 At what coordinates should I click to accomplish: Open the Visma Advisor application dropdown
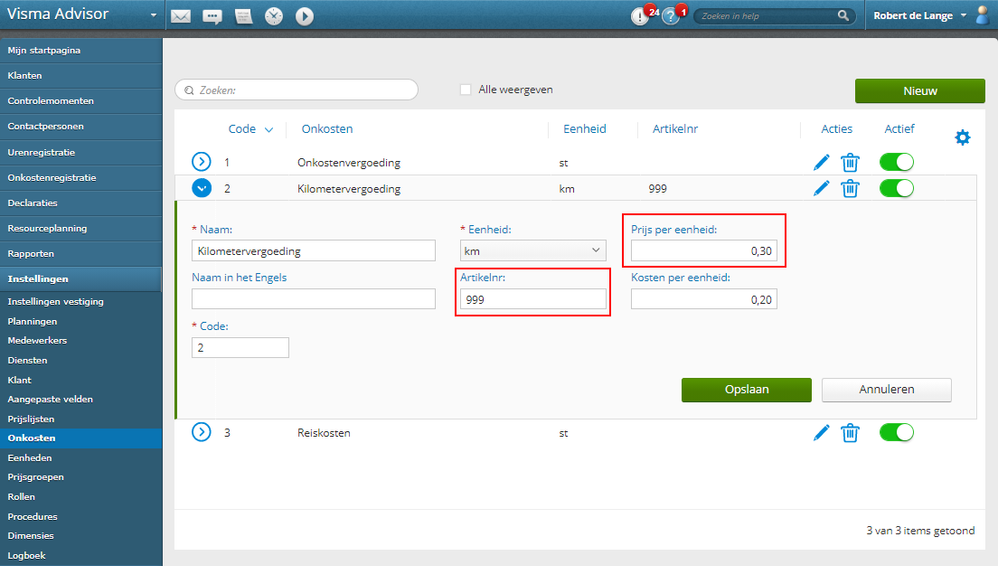[153, 15]
